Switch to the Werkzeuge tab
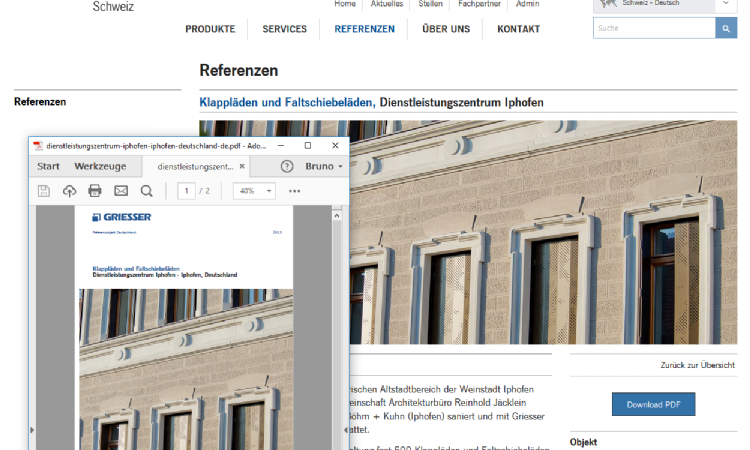The width and height of the screenshot is (750, 450). [x=100, y=166]
